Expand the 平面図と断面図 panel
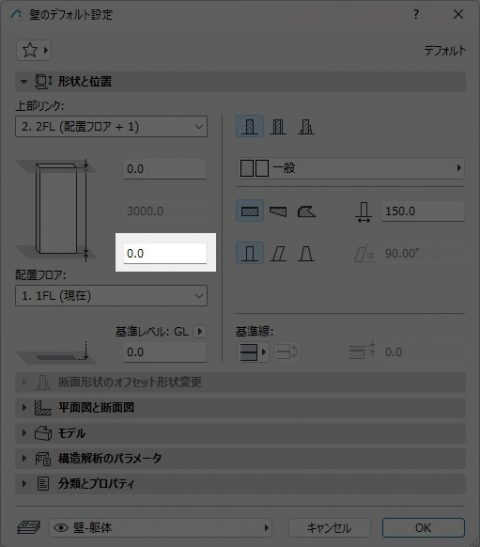480x547 pixels. [240, 408]
